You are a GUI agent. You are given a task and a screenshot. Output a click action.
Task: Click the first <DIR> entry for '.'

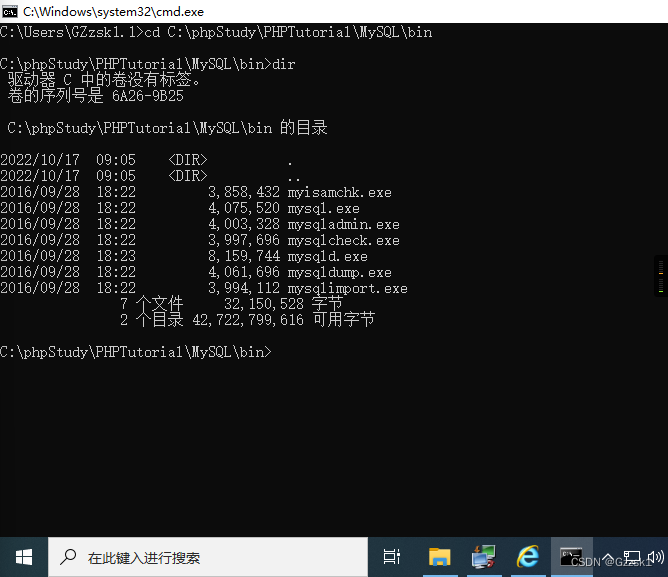(187, 160)
